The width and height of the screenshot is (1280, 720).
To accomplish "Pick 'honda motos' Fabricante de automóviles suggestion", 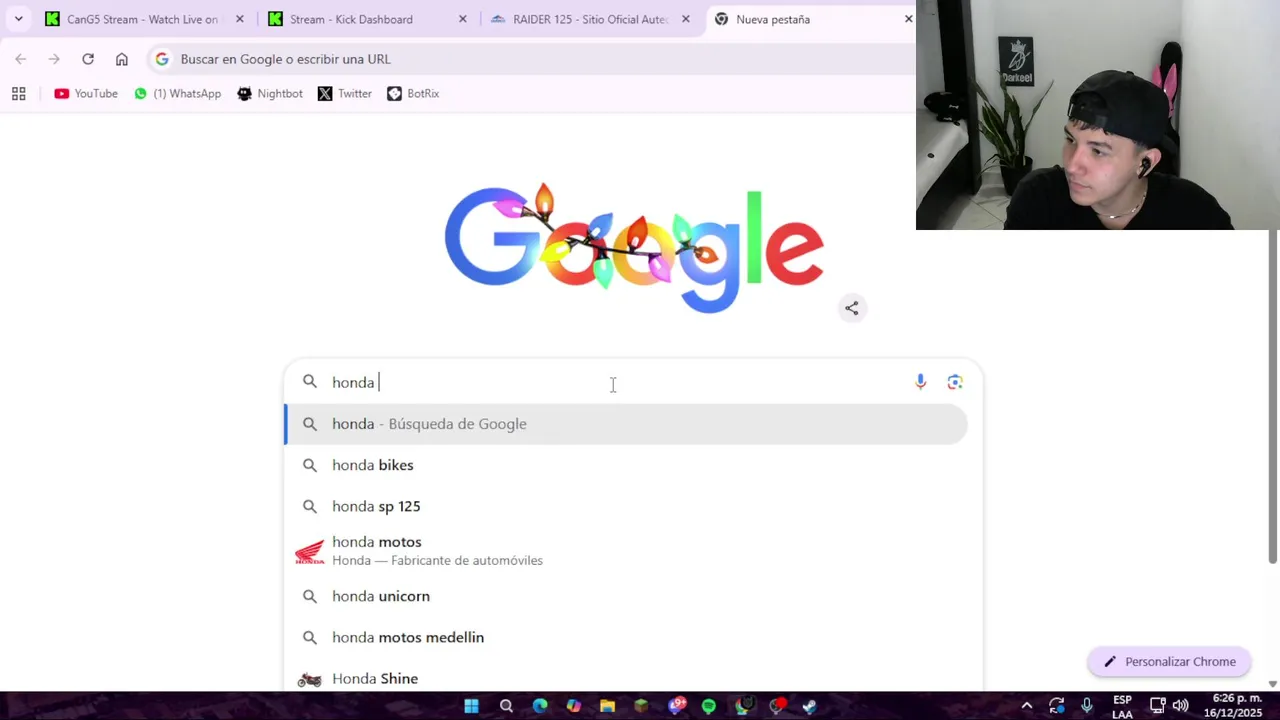I will click(x=626, y=551).
